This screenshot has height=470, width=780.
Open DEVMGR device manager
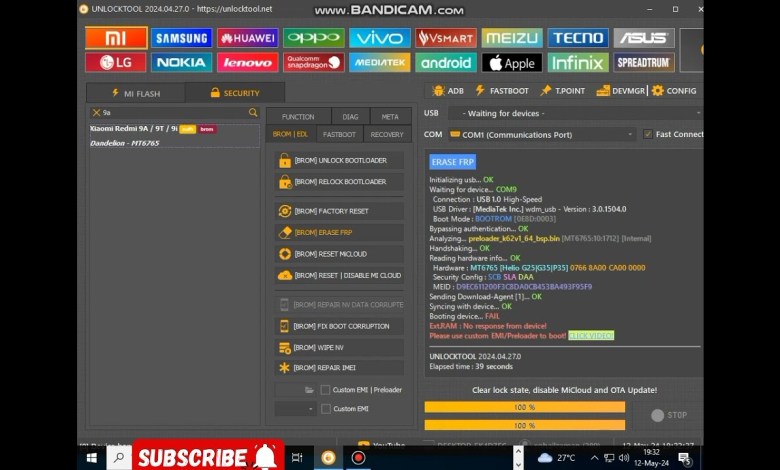click(x=620, y=91)
